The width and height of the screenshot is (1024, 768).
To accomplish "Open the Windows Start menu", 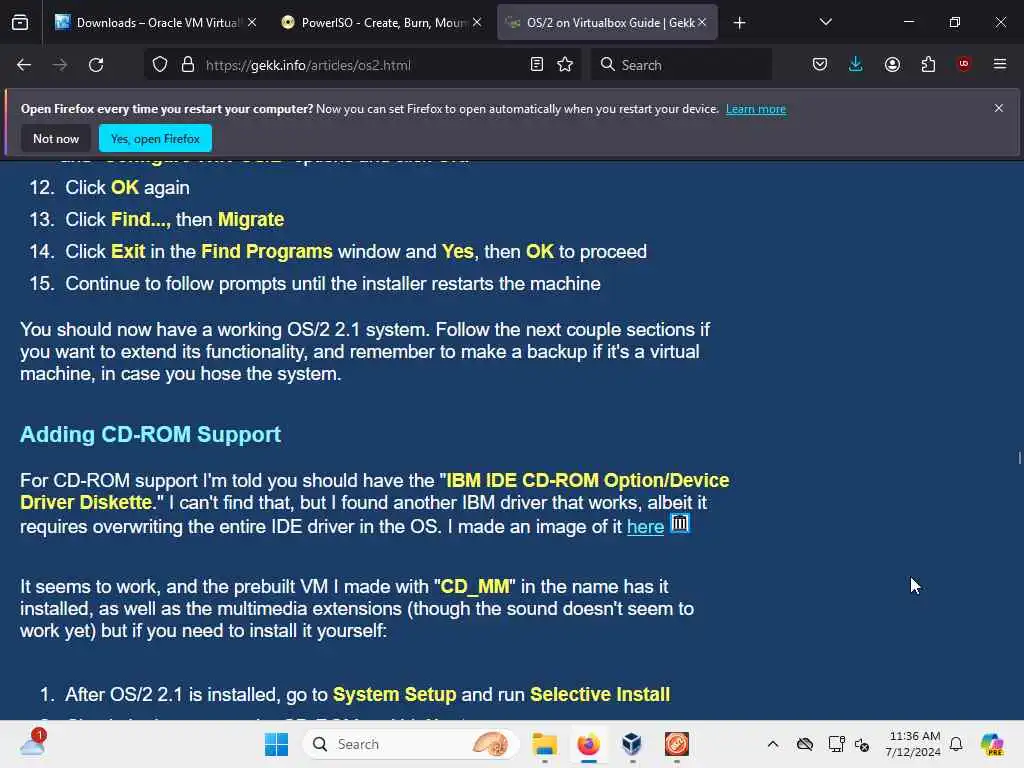I will 276,744.
